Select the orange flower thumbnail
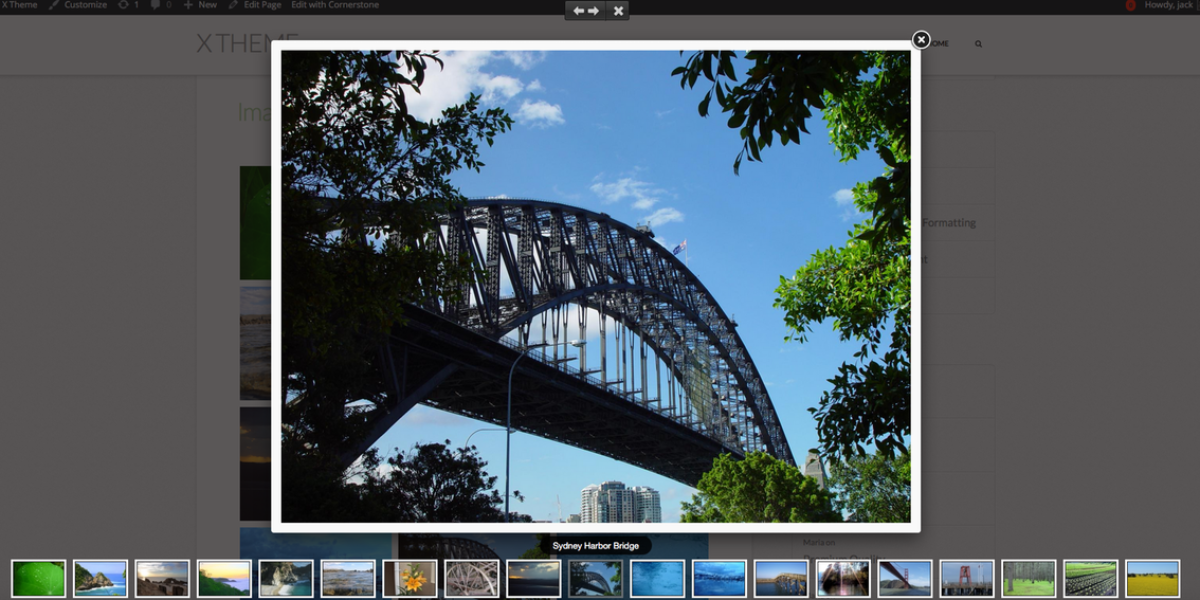The image size is (1200, 600). coord(411,579)
